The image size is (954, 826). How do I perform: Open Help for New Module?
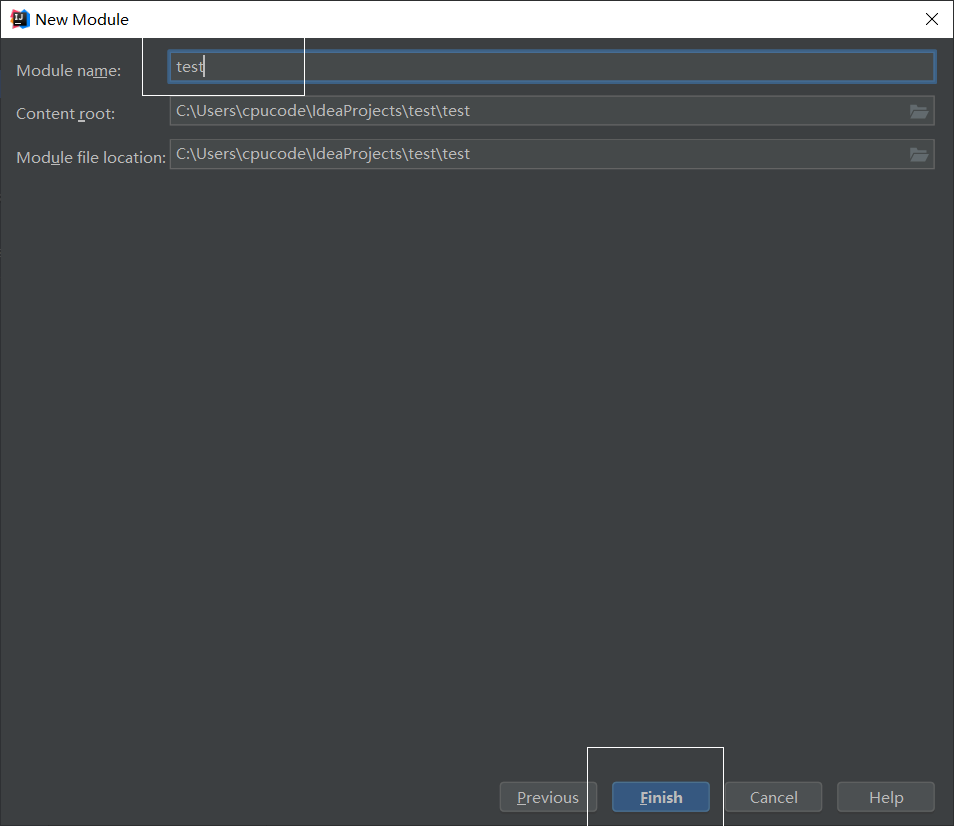886,797
